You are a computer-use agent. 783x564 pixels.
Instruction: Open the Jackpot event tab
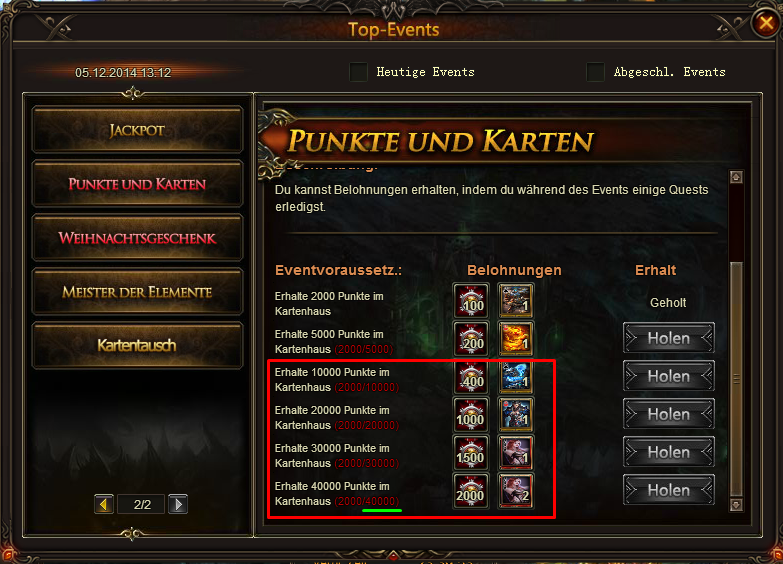pos(137,130)
